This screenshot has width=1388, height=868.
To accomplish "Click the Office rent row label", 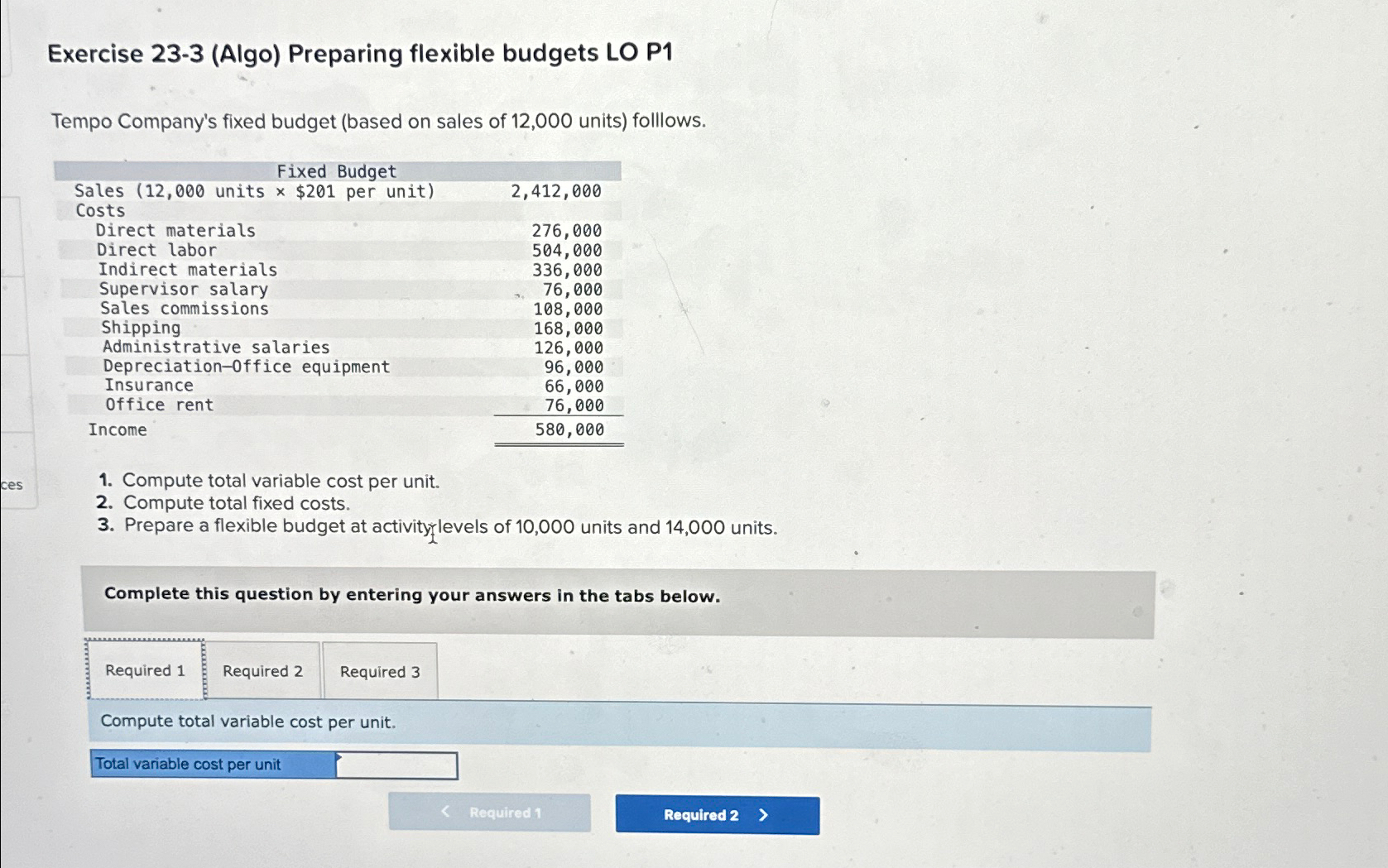I will point(159,405).
